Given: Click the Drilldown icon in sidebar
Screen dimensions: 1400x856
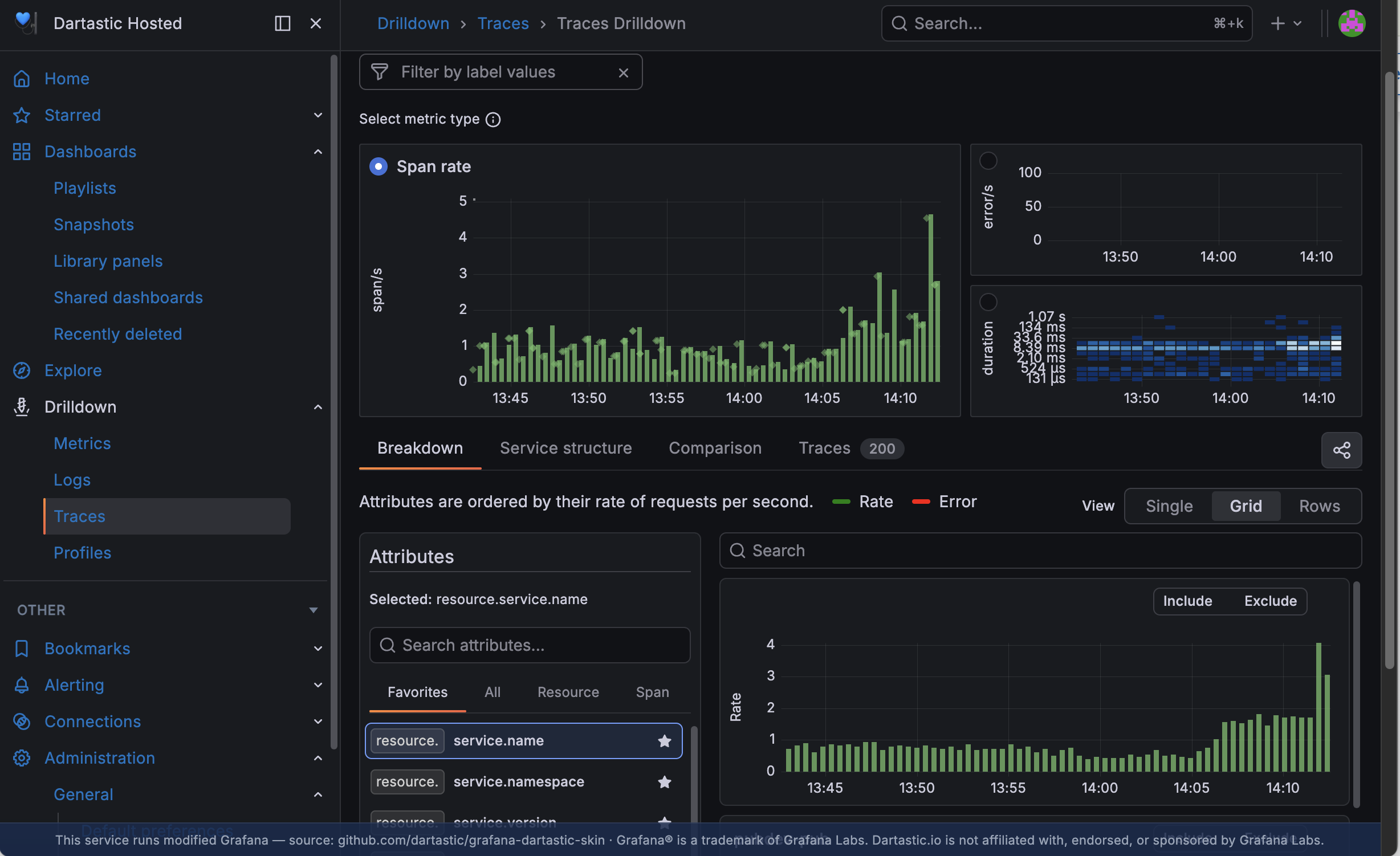Looking at the screenshot, I should tap(22, 407).
